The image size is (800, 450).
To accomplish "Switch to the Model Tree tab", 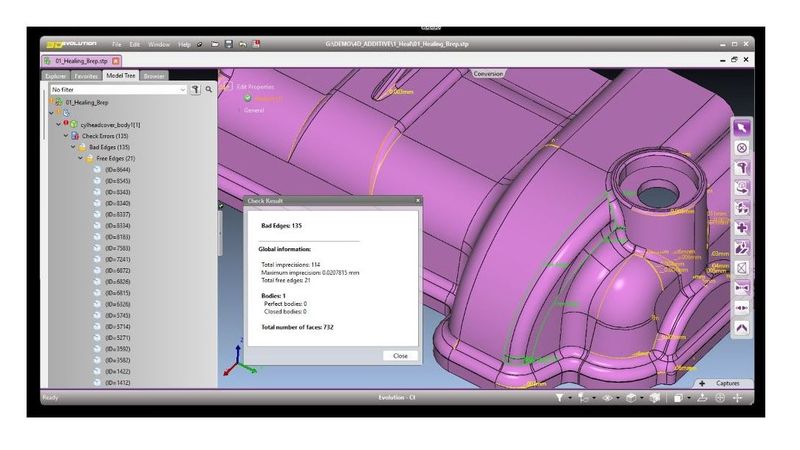I will pyautogui.click(x=120, y=76).
